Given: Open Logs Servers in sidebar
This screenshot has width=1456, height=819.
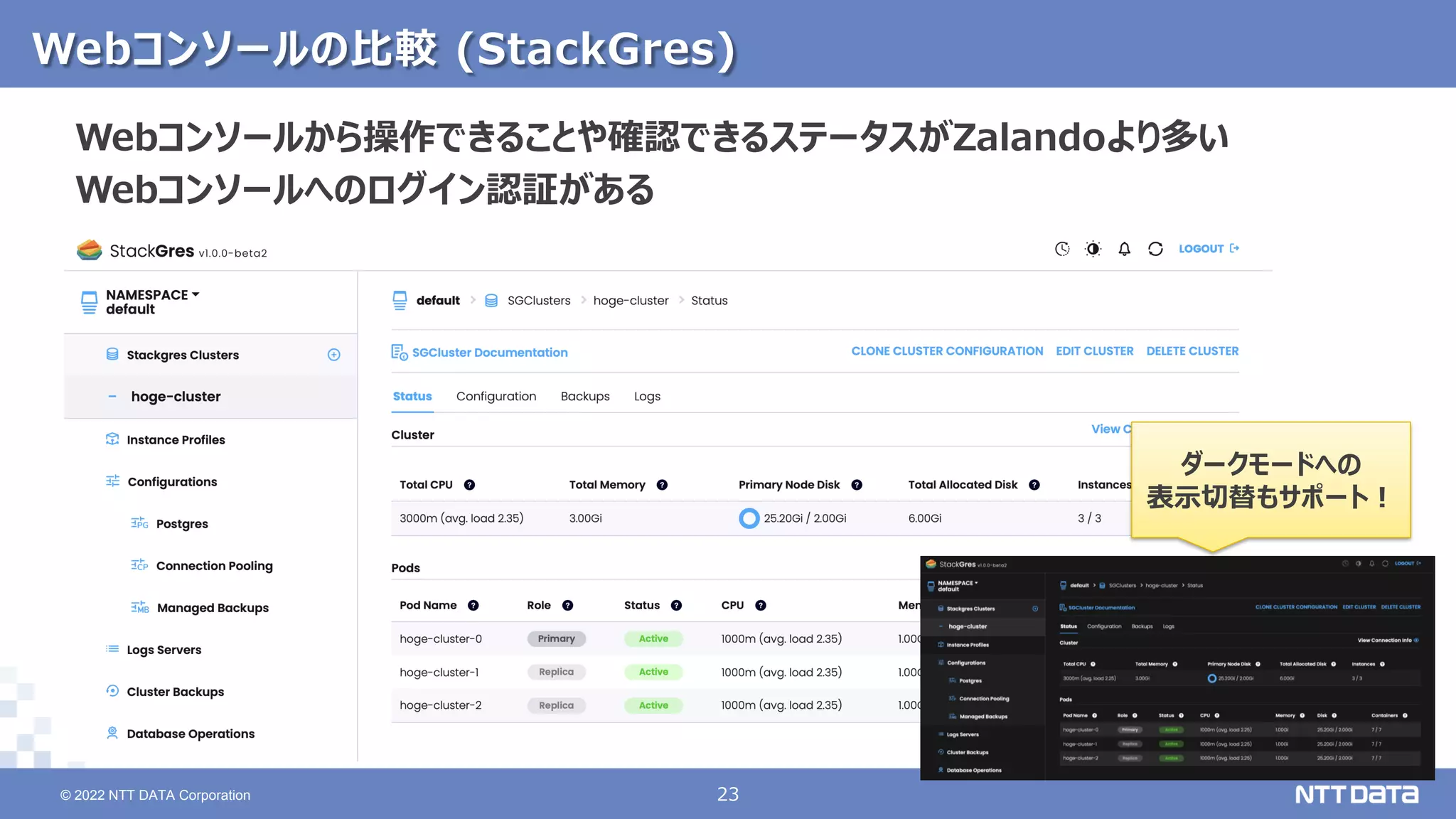Looking at the screenshot, I should (x=164, y=650).
